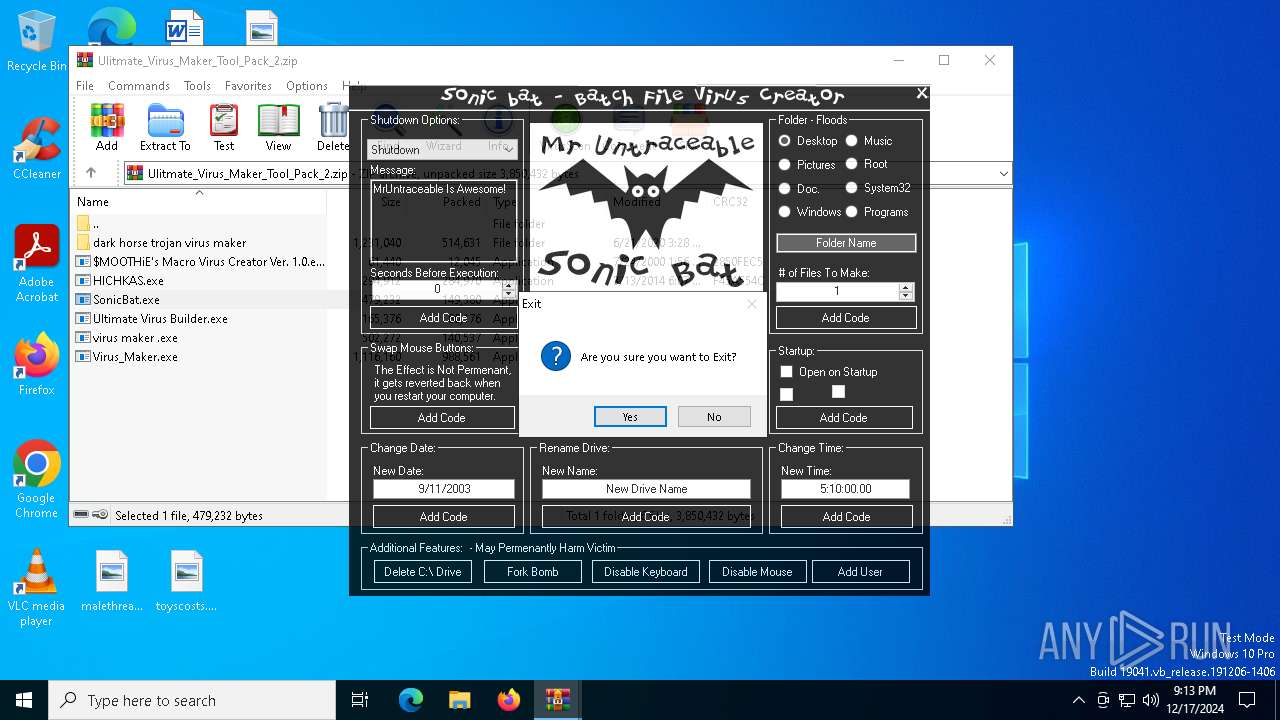The image size is (1280, 720).
Task: Increase seconds before execution value
Action: (x=509, y=285)
